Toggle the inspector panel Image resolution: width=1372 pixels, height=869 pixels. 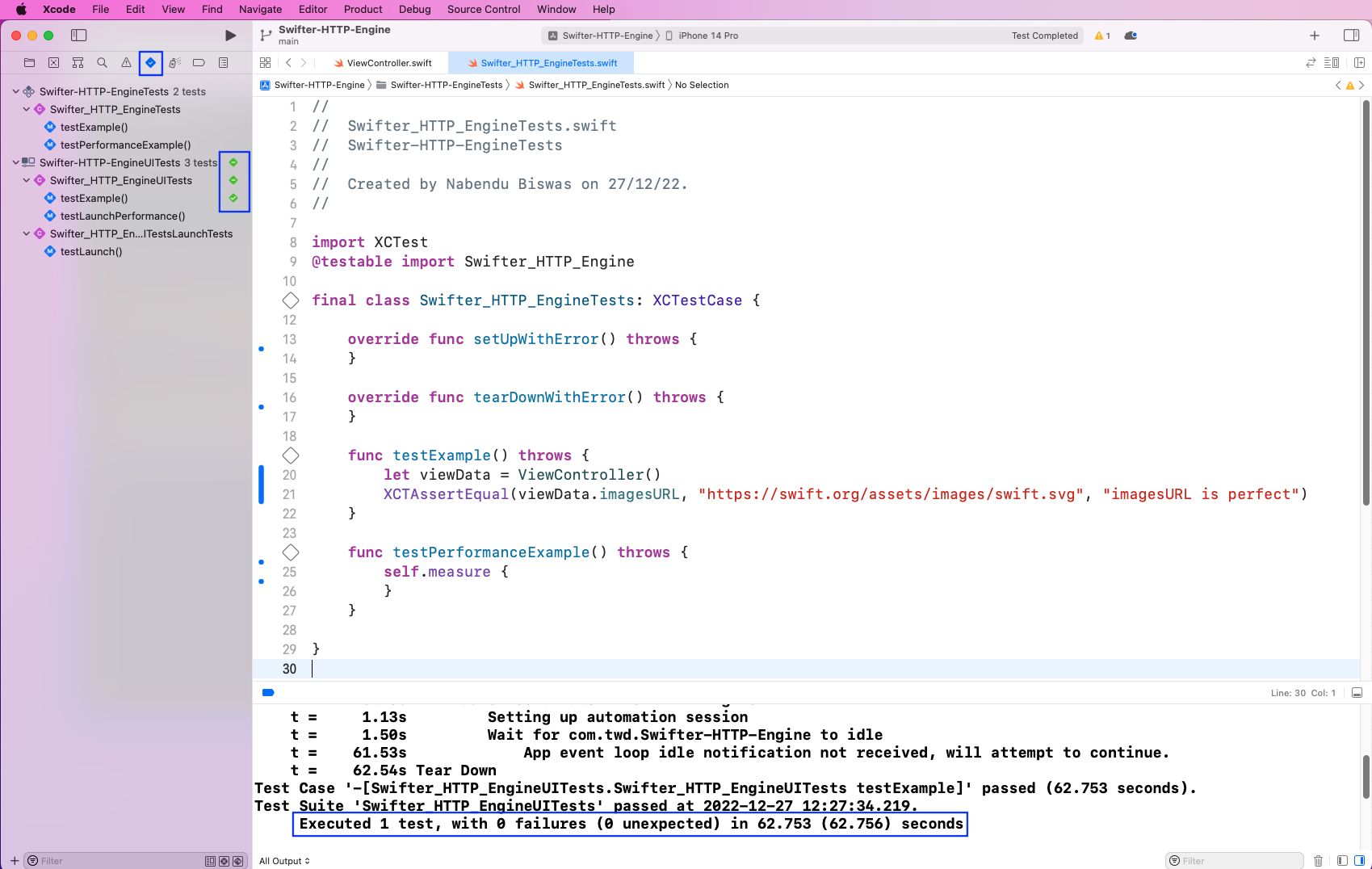(x=1351, y=36)
